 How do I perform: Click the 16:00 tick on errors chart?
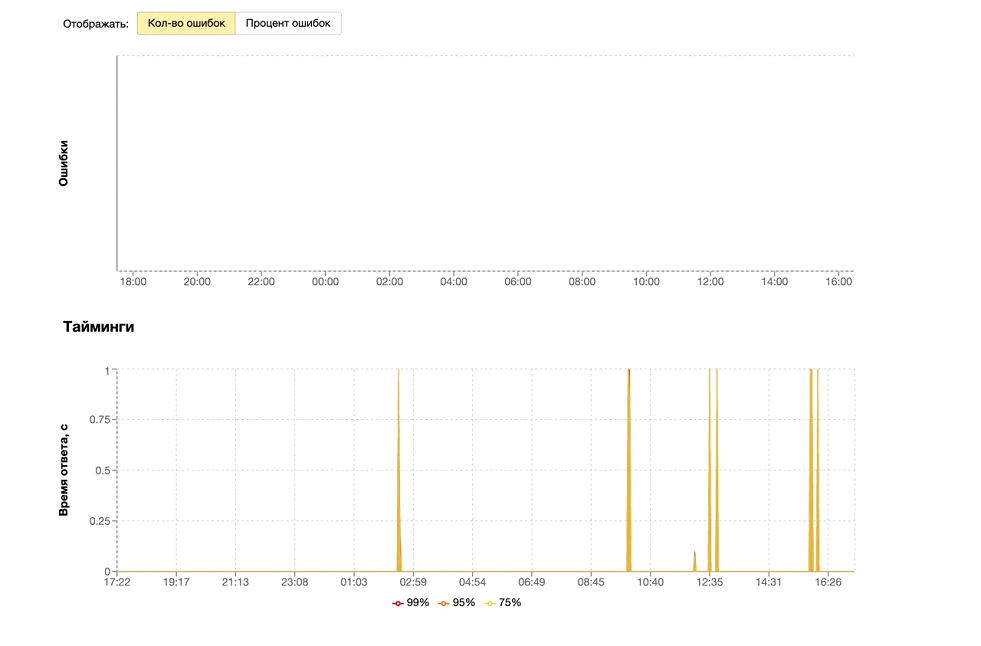[x=838, y=281]
